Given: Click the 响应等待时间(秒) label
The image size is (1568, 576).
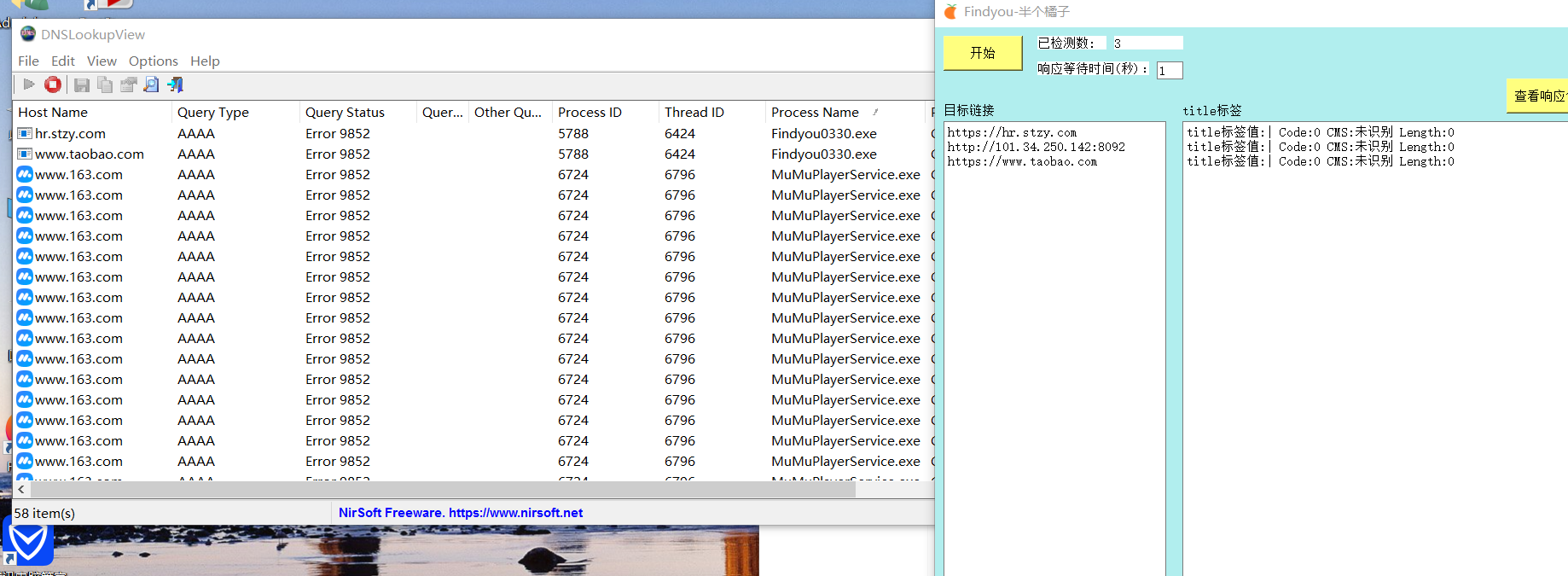Looking at the screenshot, I should tap(1093, 69).
